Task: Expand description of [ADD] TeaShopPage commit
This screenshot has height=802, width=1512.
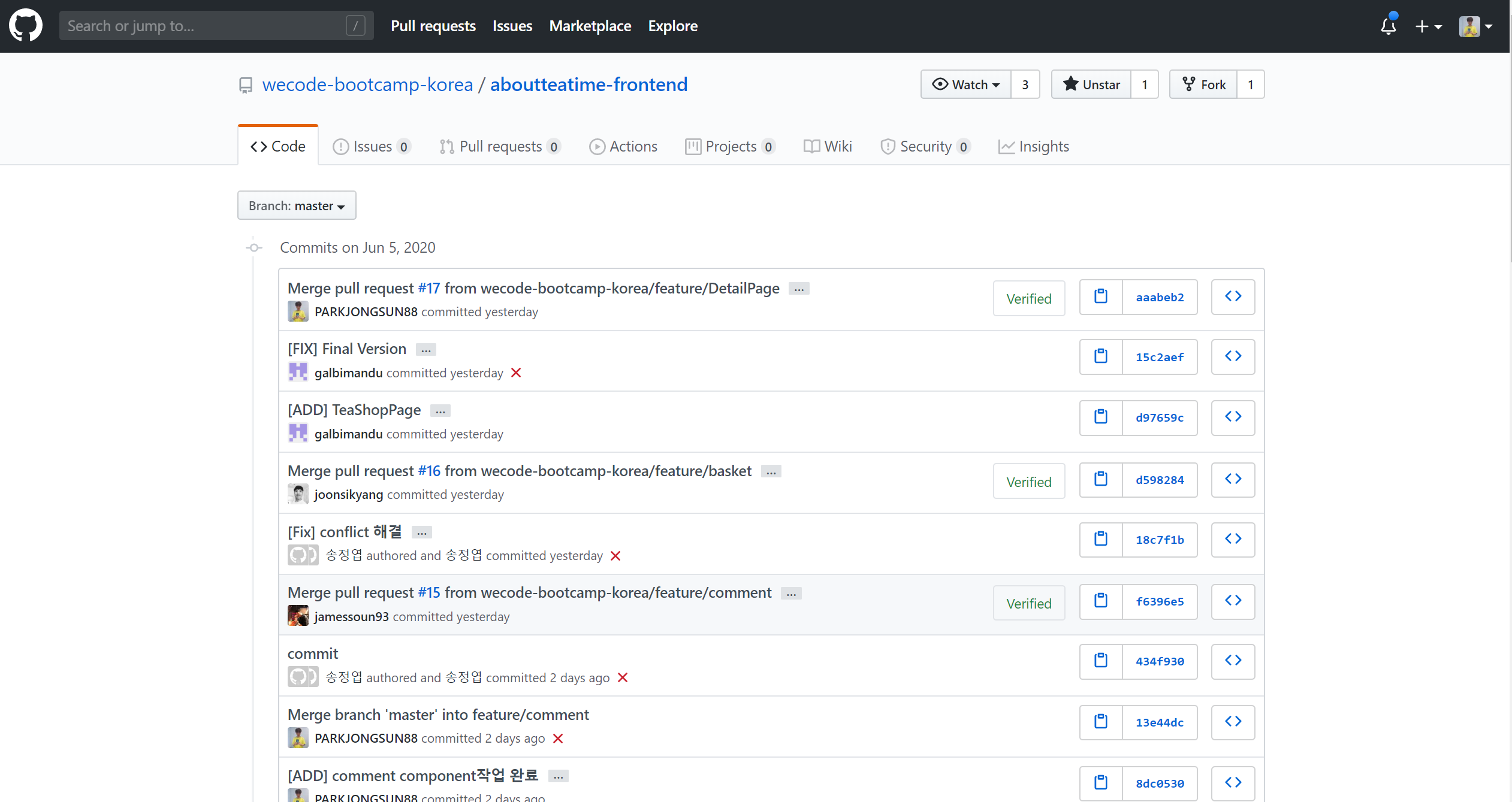Action: tap(440, 411)
